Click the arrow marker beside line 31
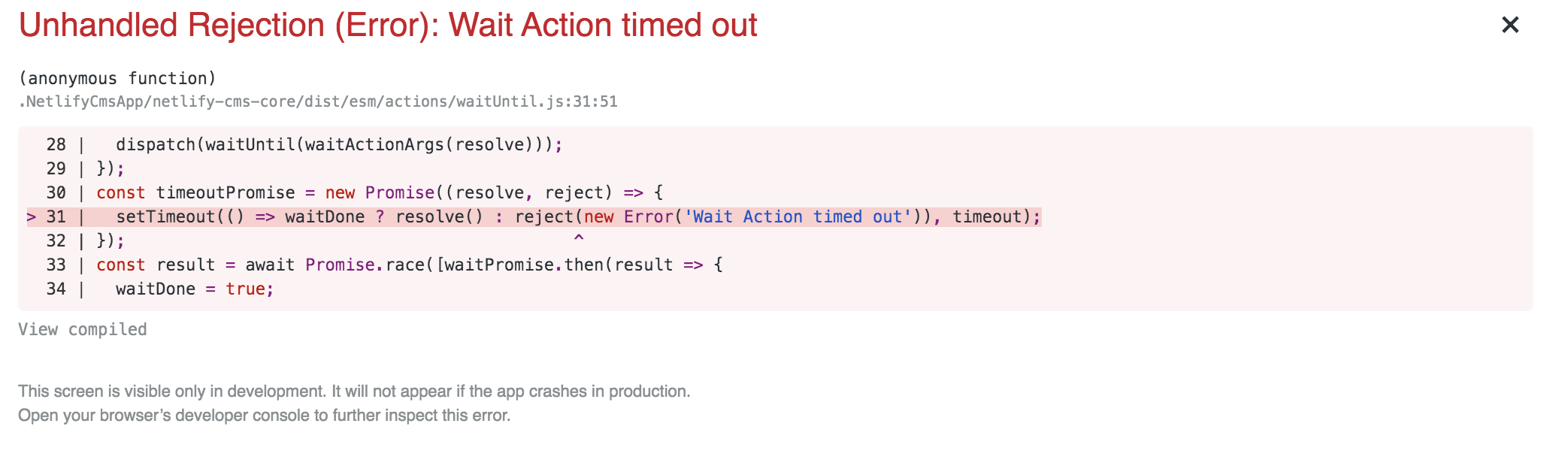 [x=31, y=216]
